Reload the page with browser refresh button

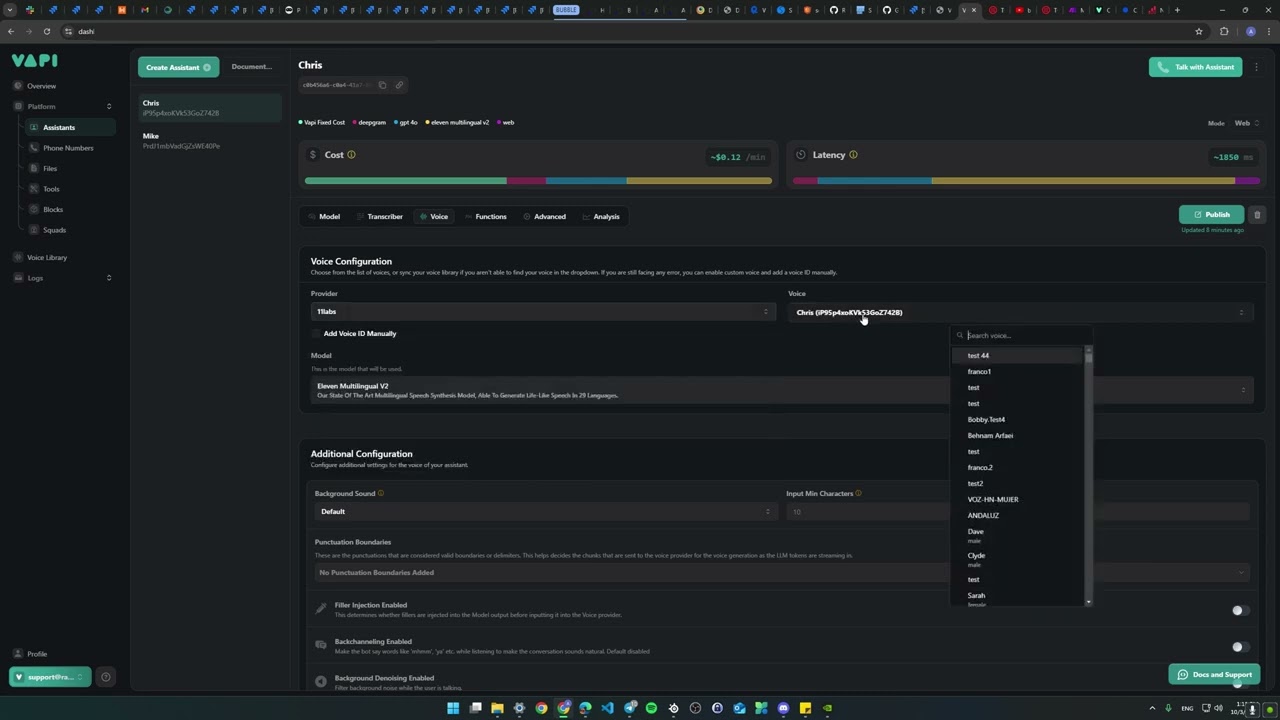coord(46,31)
